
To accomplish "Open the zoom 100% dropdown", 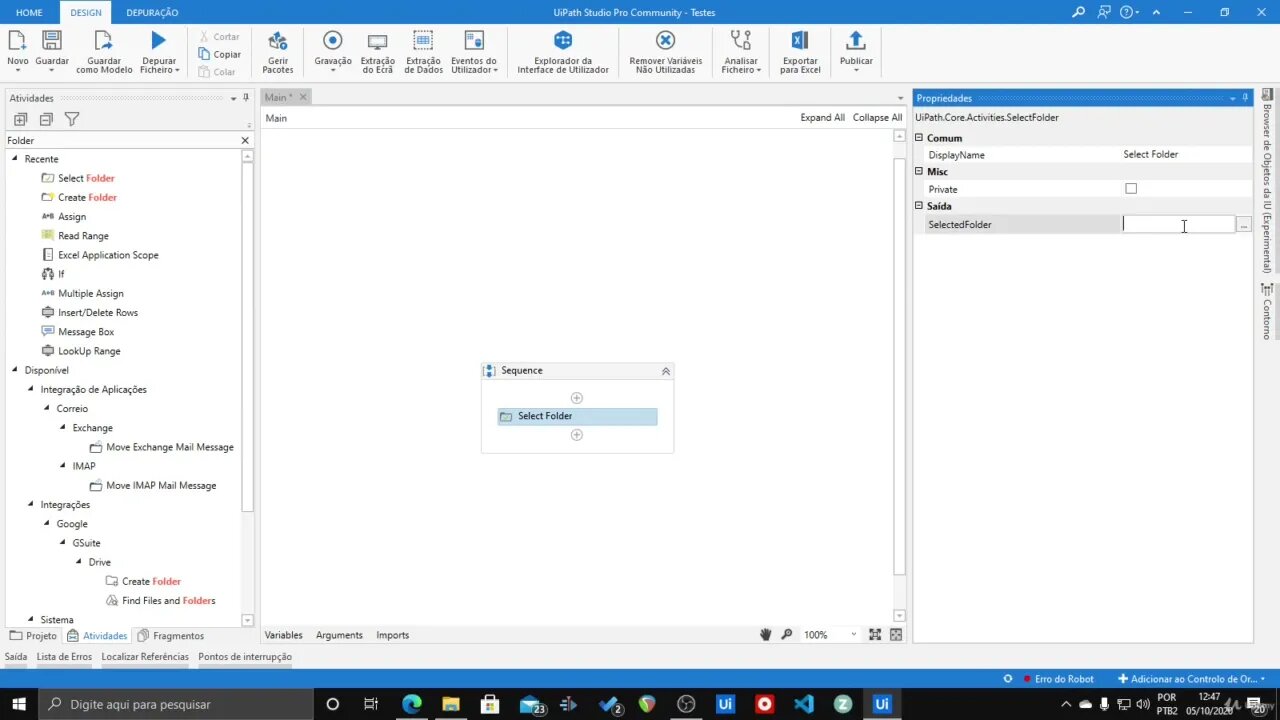I will (x=853, y=635).
